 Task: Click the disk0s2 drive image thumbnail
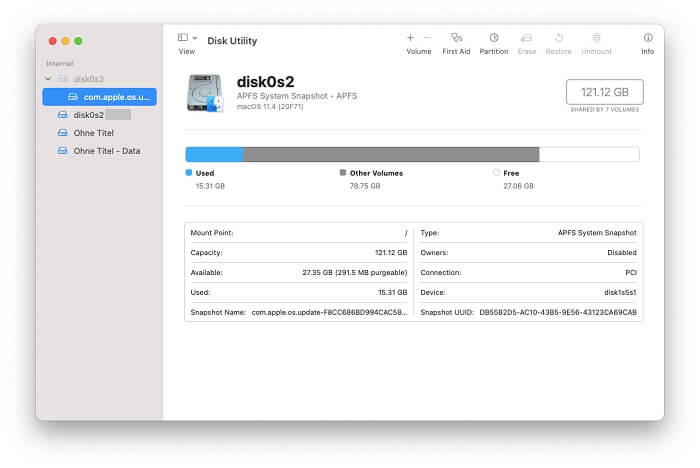[205, 93]
